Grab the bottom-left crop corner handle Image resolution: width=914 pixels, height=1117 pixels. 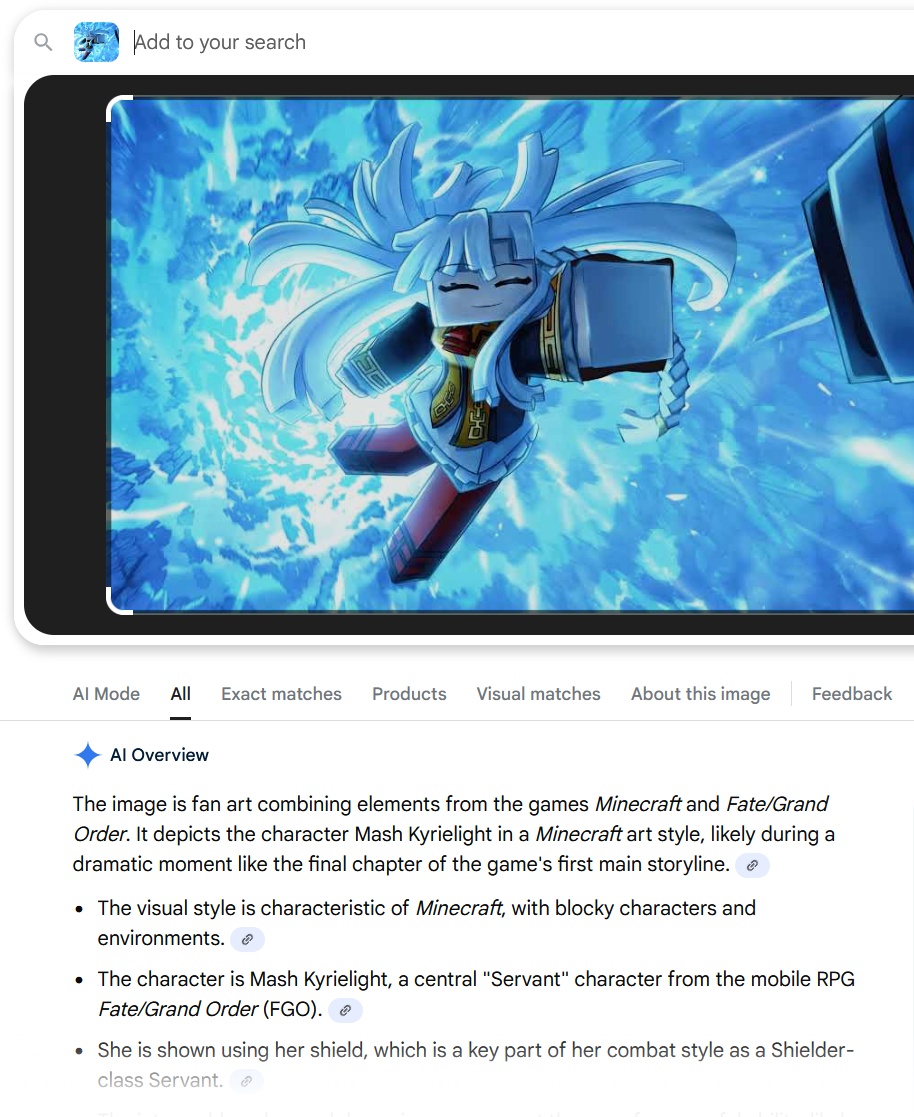pos(120,601)
